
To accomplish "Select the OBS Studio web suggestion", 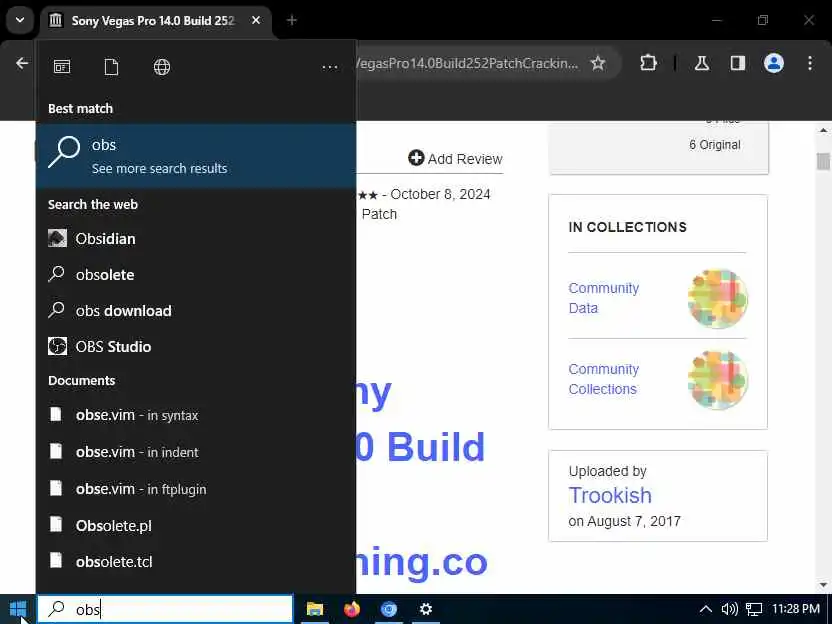I will click(196, 347).
